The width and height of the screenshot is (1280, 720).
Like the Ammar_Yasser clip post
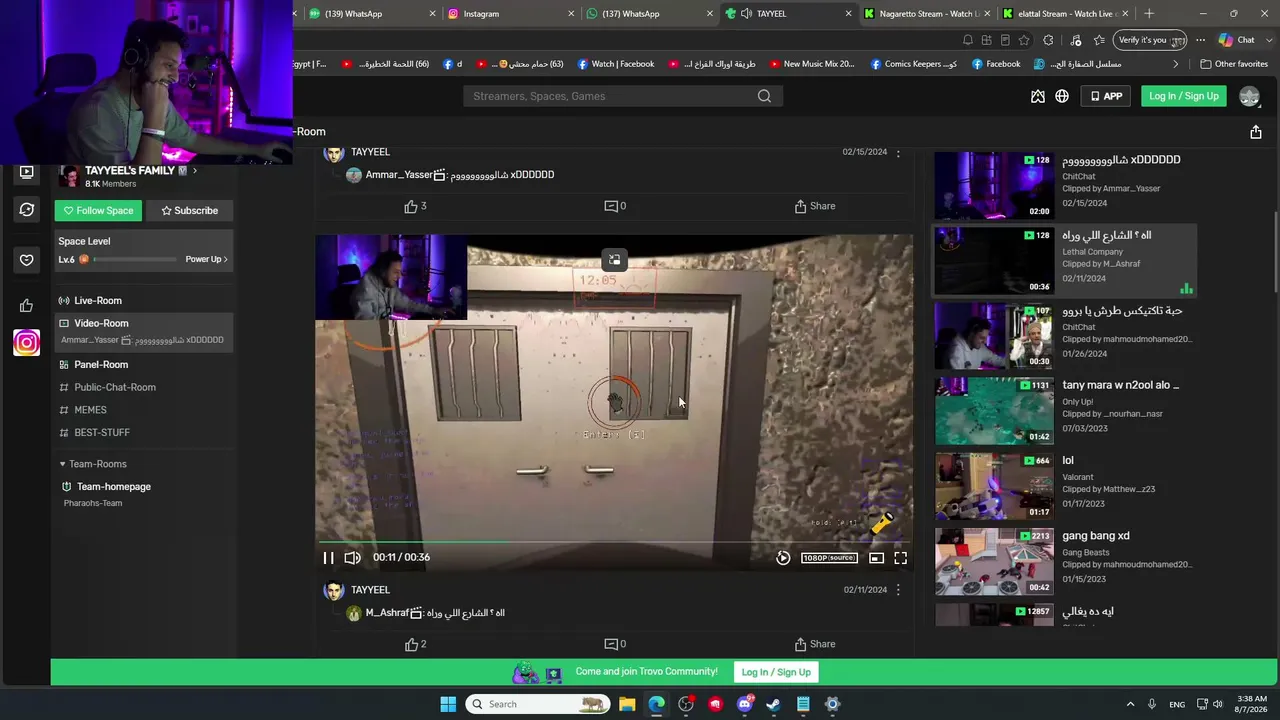pos(415,206)
